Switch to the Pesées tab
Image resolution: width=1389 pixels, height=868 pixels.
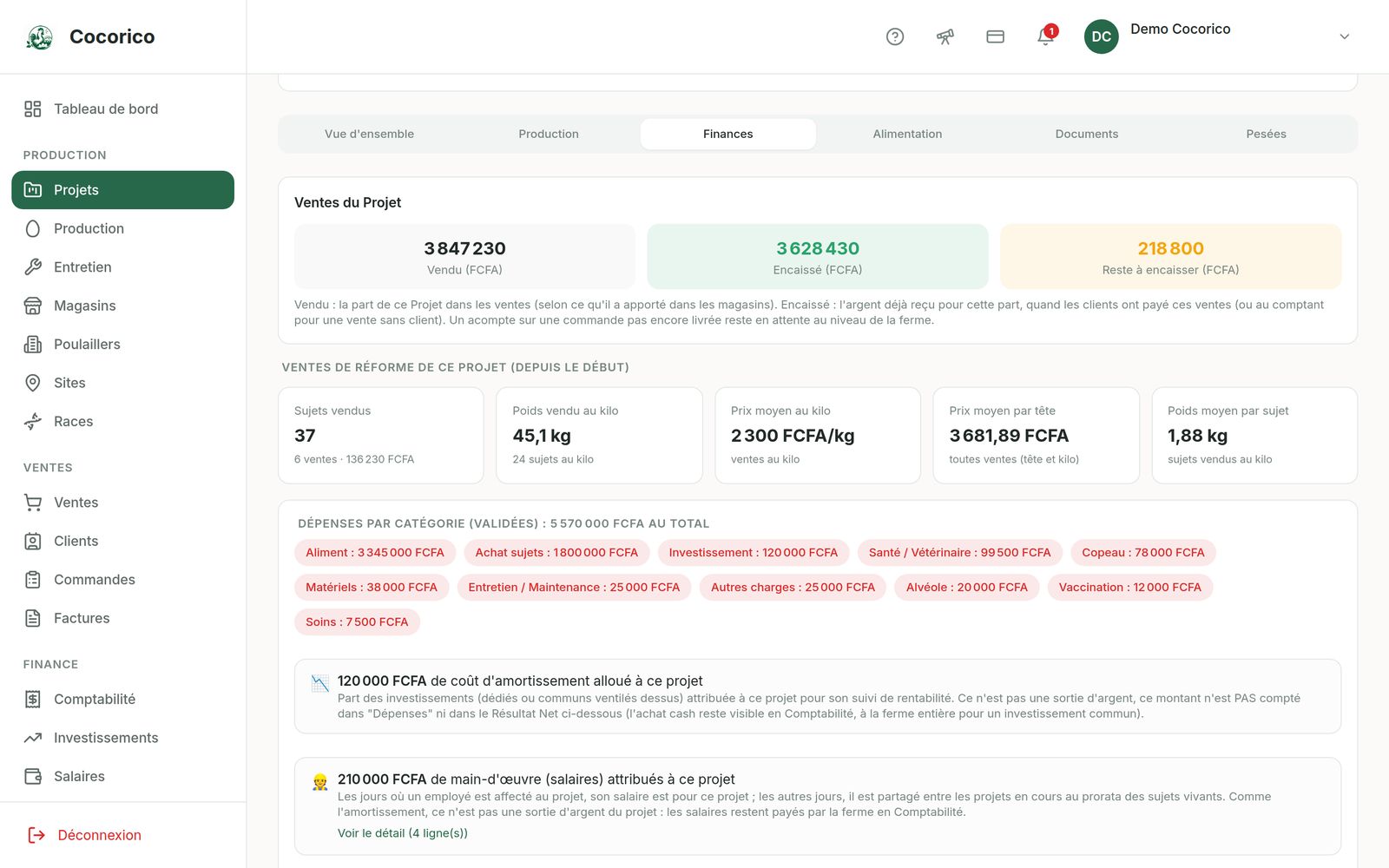(1266, 134)
